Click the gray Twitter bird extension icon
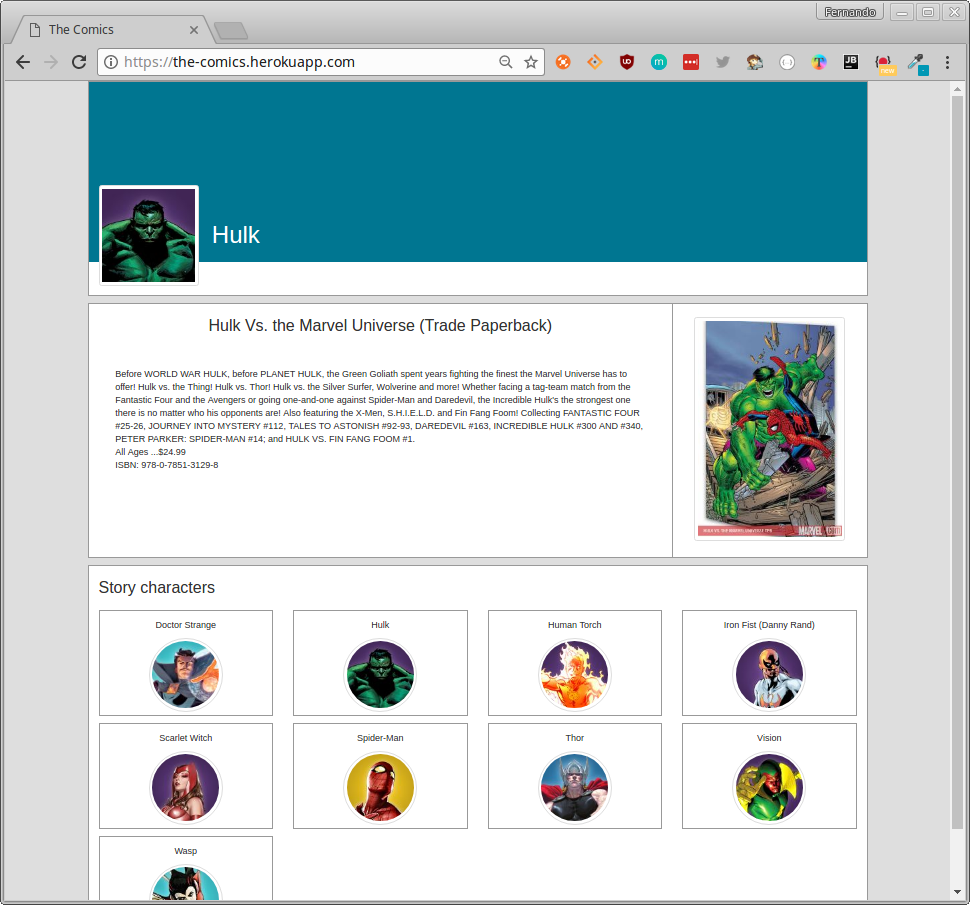Viewport: 970px width, 905px height. click(x=723, y=62)
